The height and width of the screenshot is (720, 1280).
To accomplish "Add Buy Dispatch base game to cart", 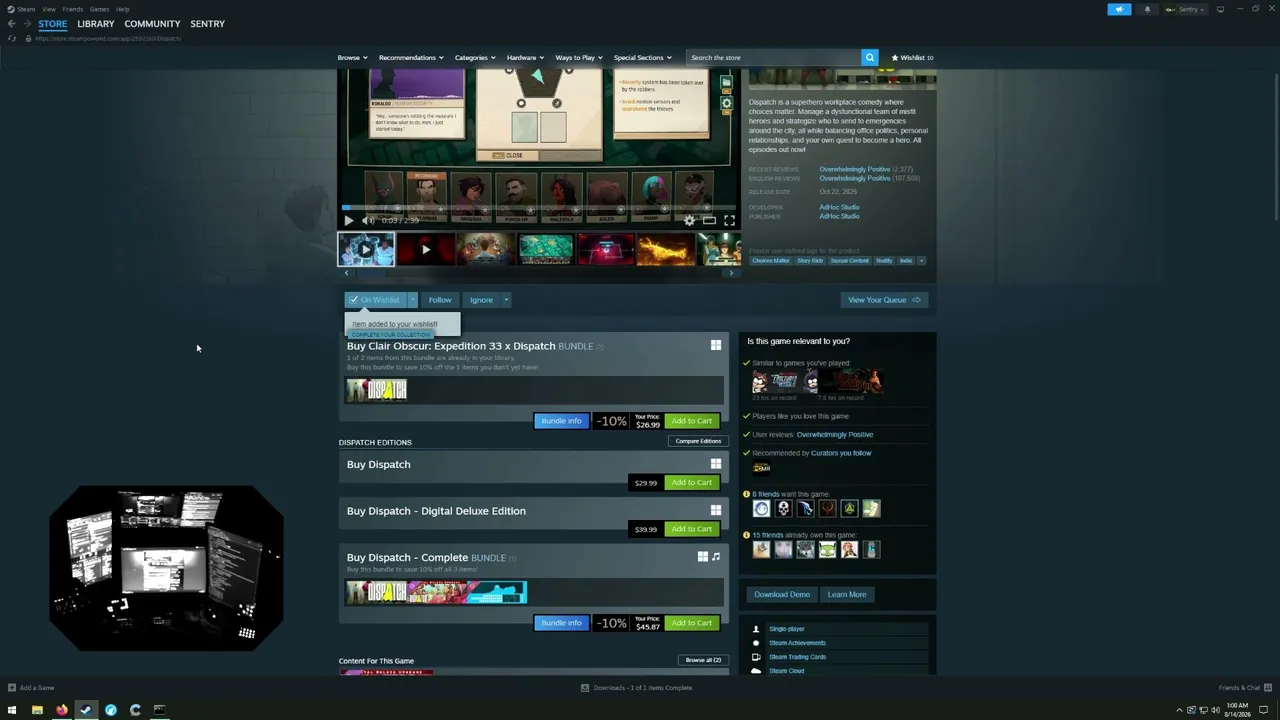I will point(691,483).
